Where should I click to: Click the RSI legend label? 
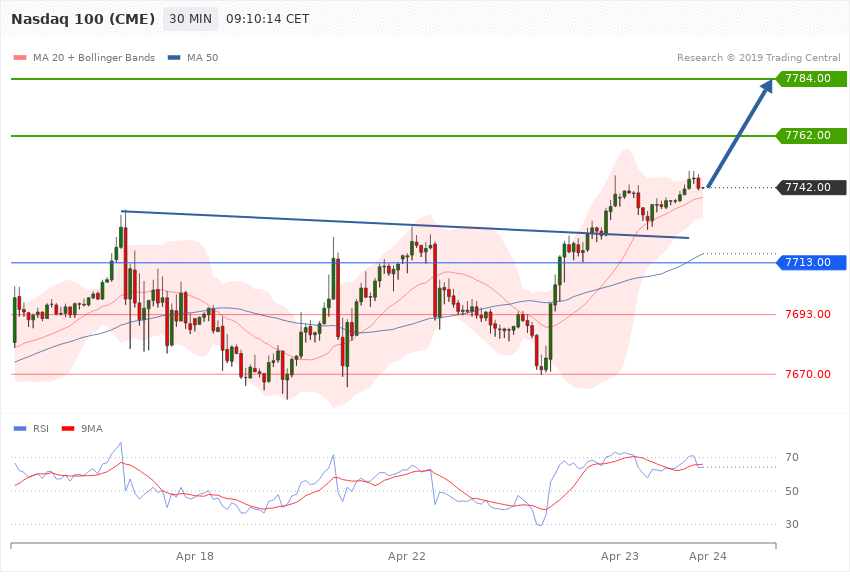[x=41, y=429]
